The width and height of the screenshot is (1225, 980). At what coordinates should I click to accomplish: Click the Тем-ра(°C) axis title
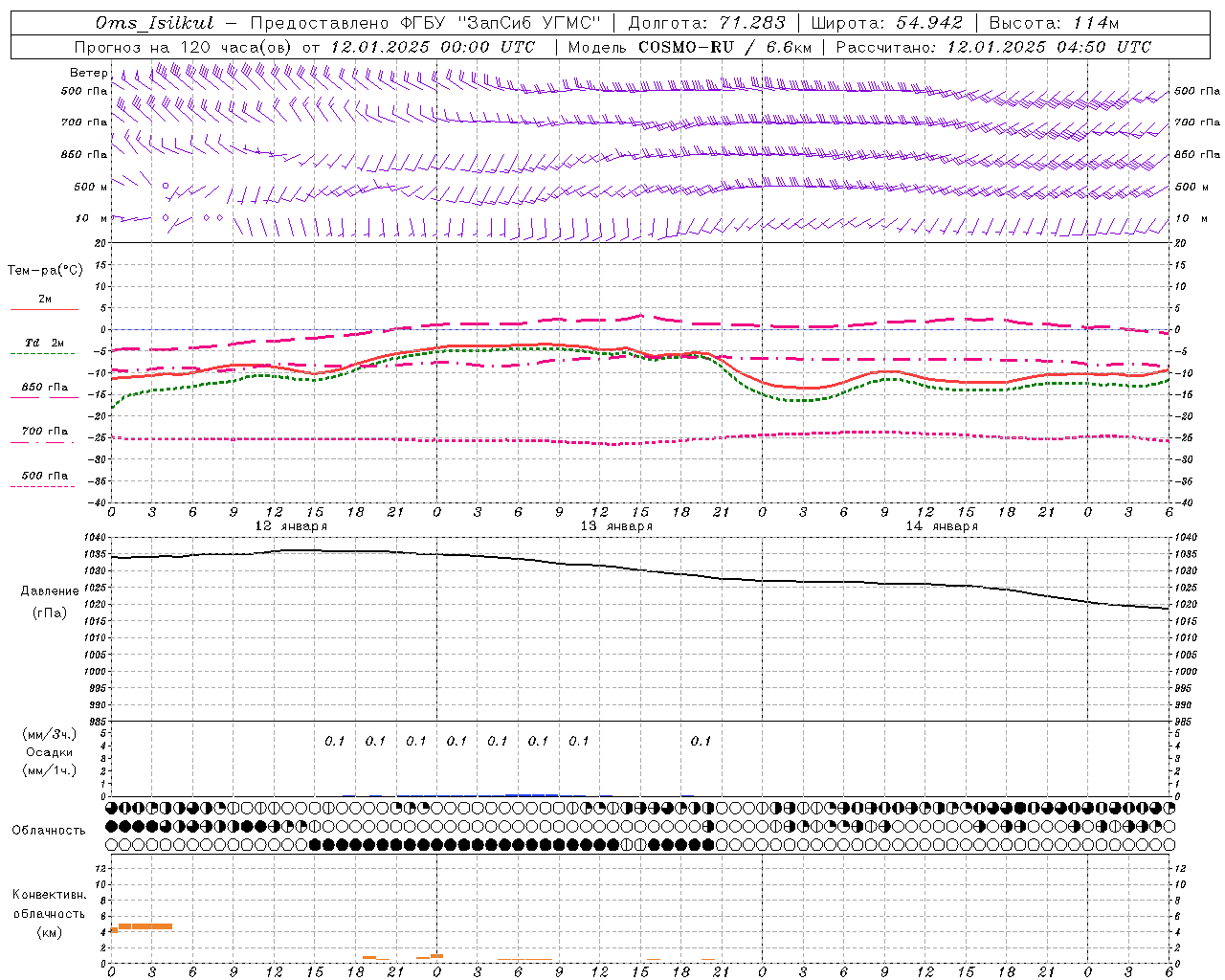coord(45,270)
